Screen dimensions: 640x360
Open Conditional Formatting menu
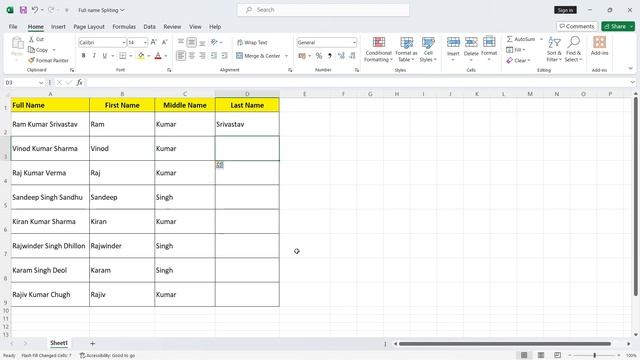[x=378, y=49]
